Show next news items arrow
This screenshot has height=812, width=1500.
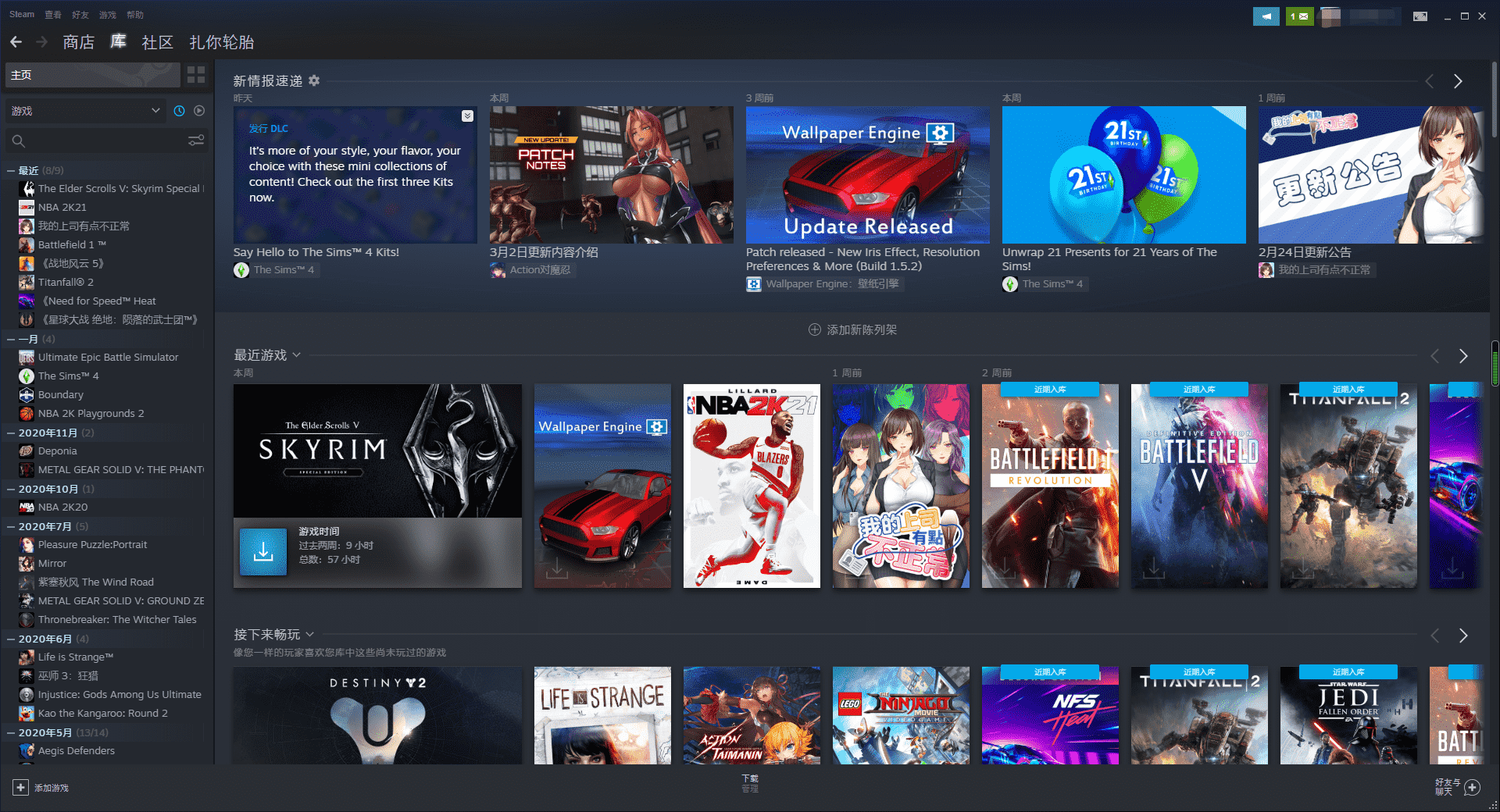click(x=1458, y=81)
